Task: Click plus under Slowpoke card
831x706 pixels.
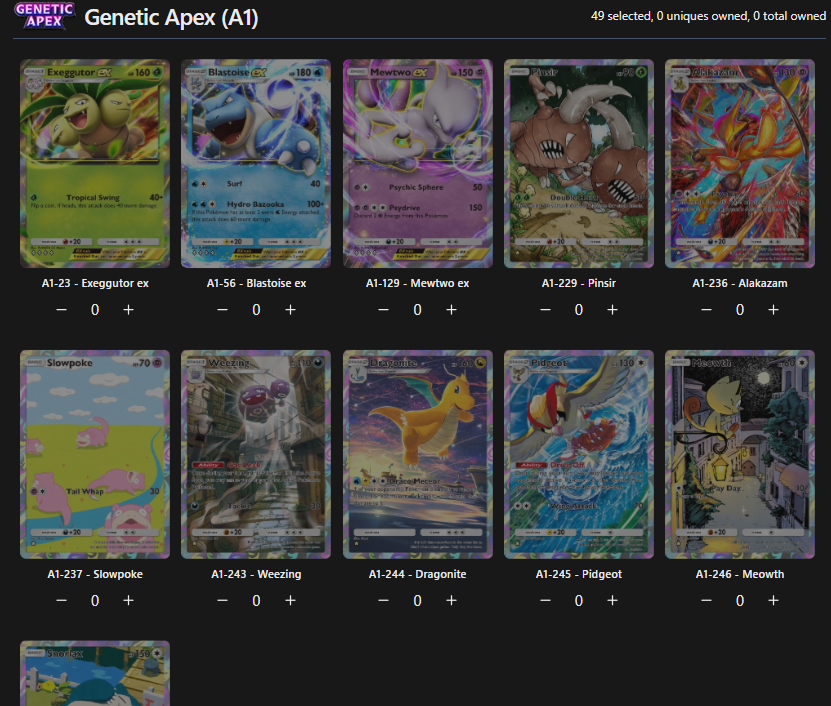Action: (x=128, y=600)
